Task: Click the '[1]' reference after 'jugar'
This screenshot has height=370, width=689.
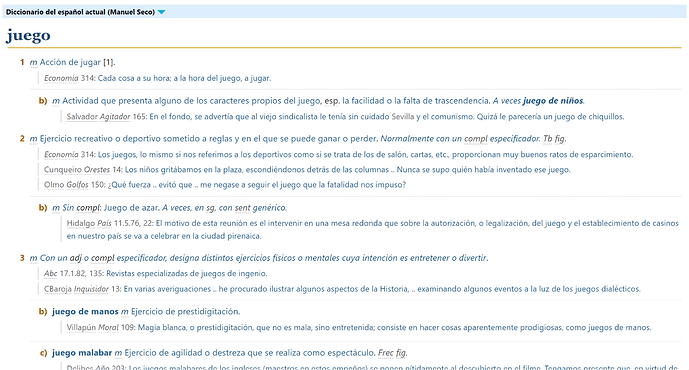Action: pos(108,62)
